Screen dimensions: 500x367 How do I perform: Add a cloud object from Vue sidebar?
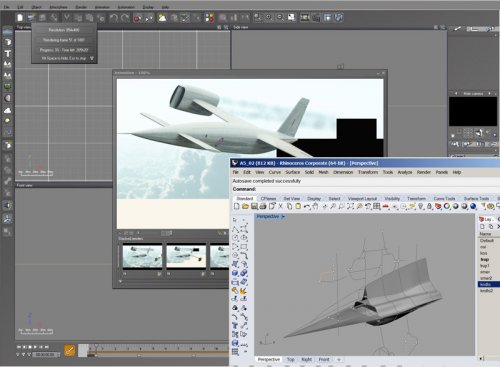[7, 110]
